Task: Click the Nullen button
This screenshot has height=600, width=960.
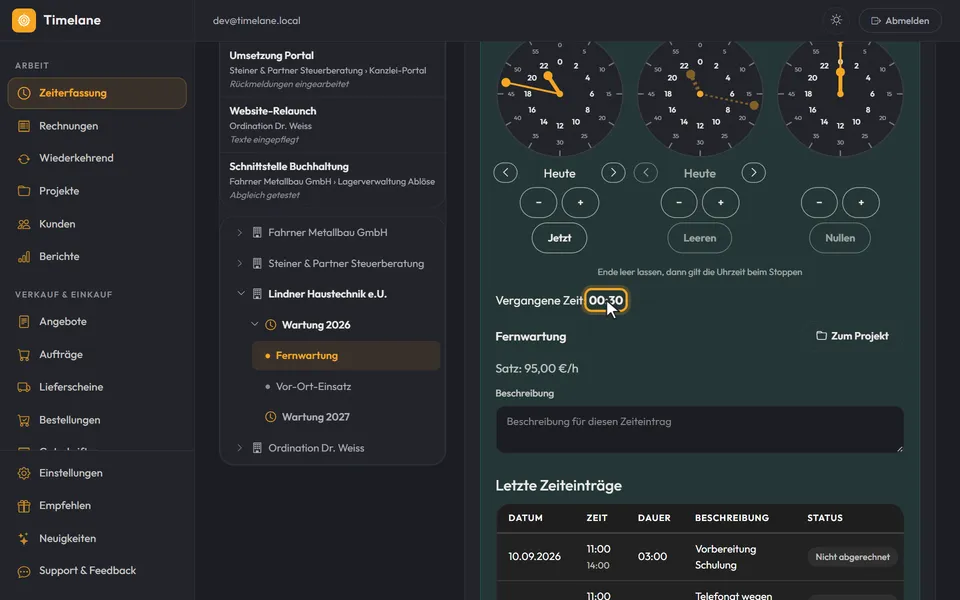Action: point(840,238)
